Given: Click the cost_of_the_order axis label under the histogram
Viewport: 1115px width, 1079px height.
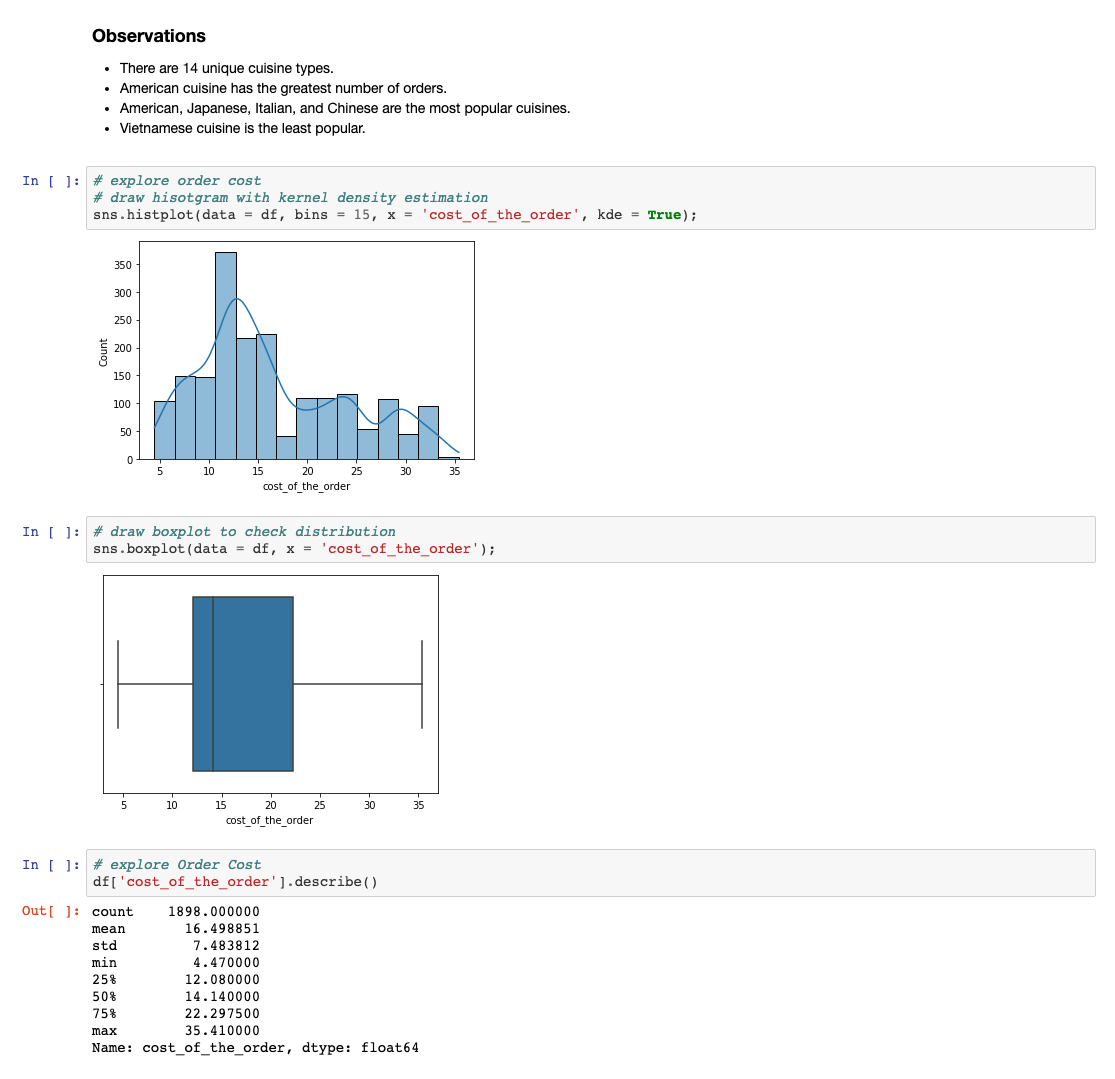Looking at the screenshot, I should 305,486.
